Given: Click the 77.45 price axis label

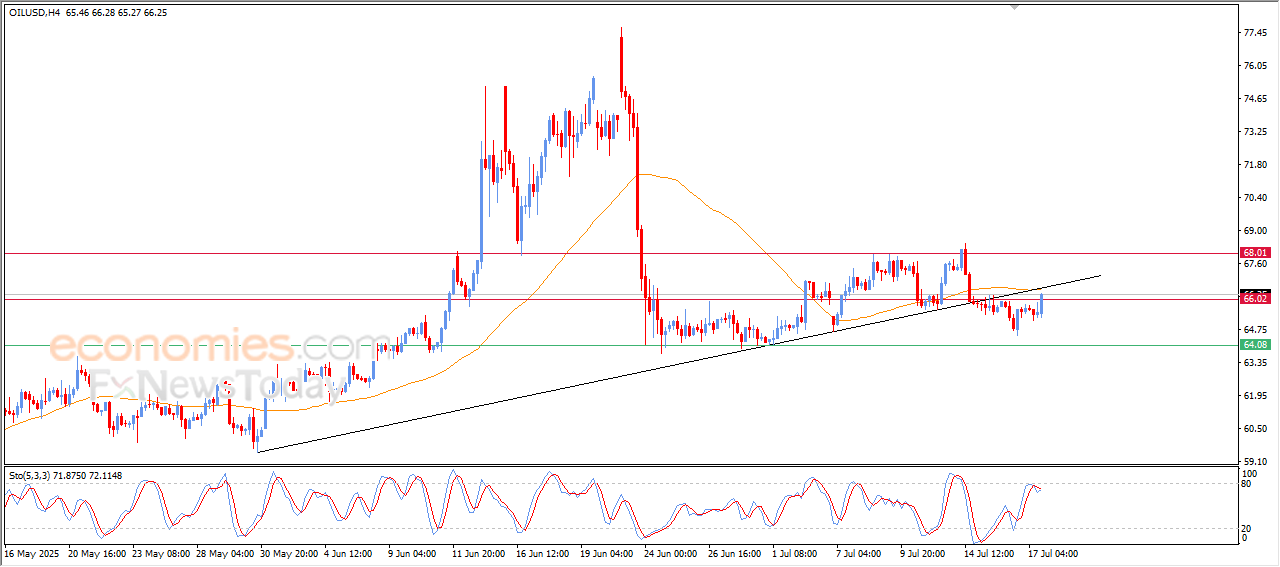Looking at the screenshot, I should [1255, 33].
